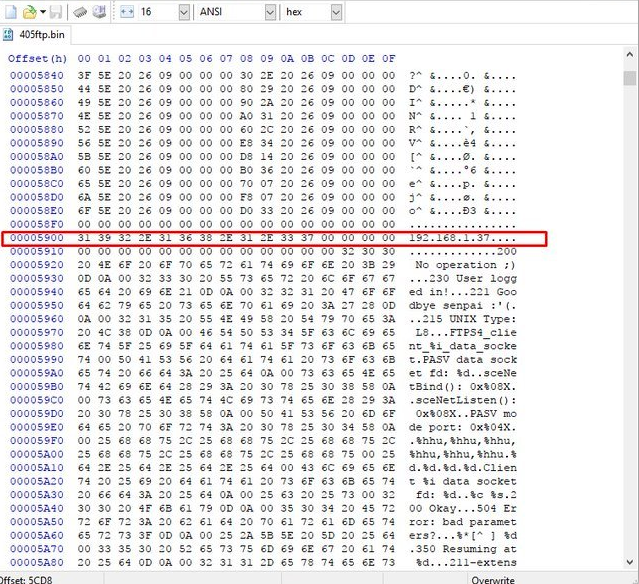The height and width of the screenshot is (584, 639).
Task: Click the decoded text '...230 User logg'
Action: click(x=463, y=278)
